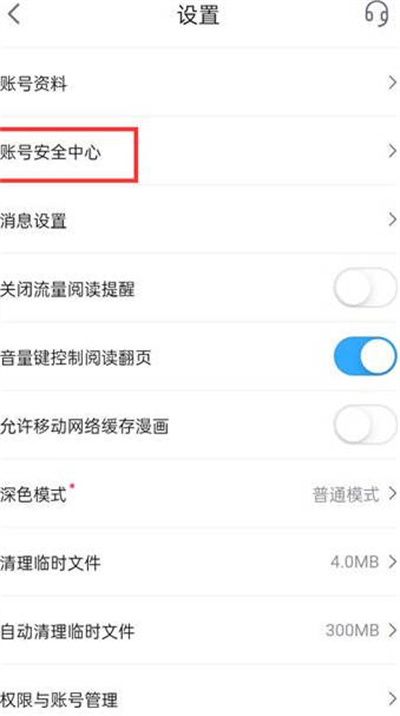This screenshot has width=400, height=716.
Task: Expand 普通模式 option for dark mode
Action: click(x=354, y=494)
